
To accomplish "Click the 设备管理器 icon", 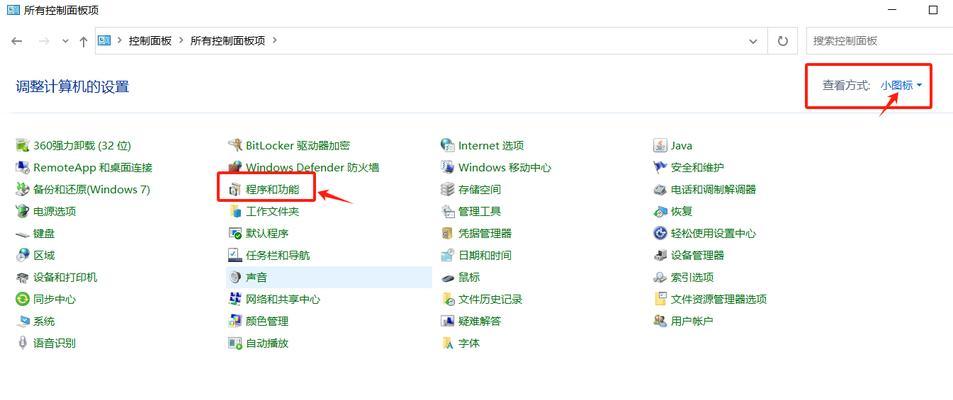I will pyautogui.click(x=660, y=255).
